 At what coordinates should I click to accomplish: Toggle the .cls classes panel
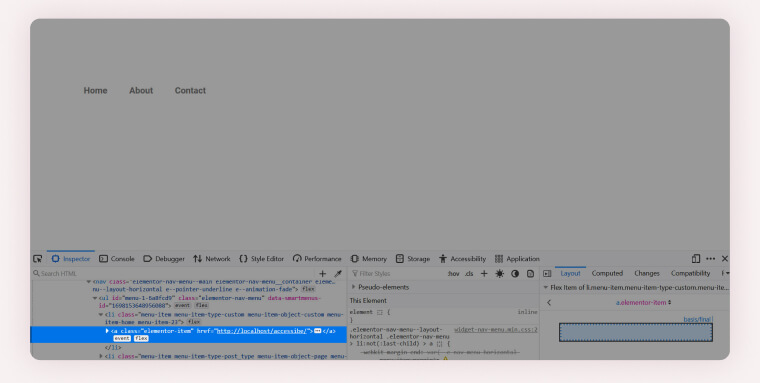(469, 273)
